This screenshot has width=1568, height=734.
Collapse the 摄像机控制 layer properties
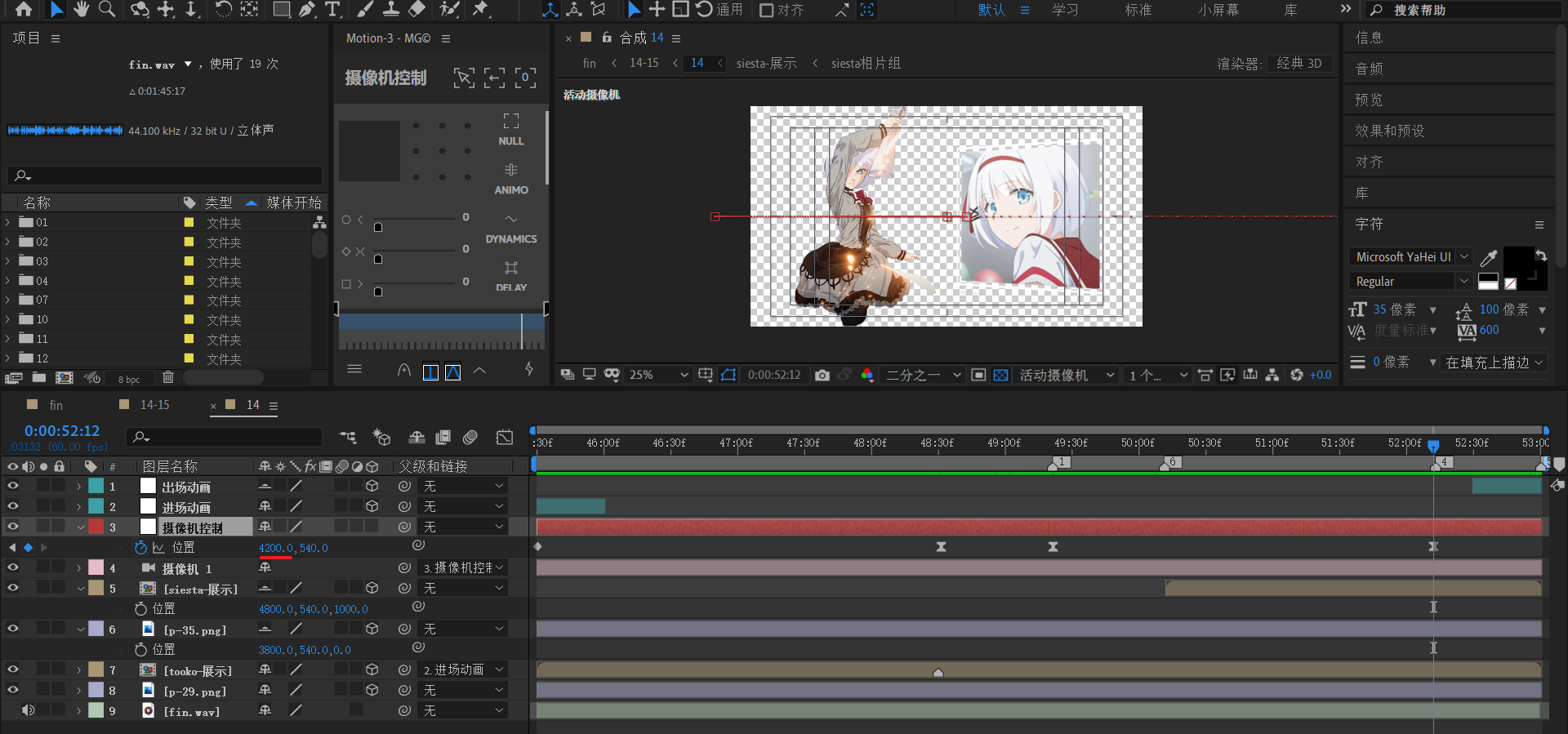point(80,527)
